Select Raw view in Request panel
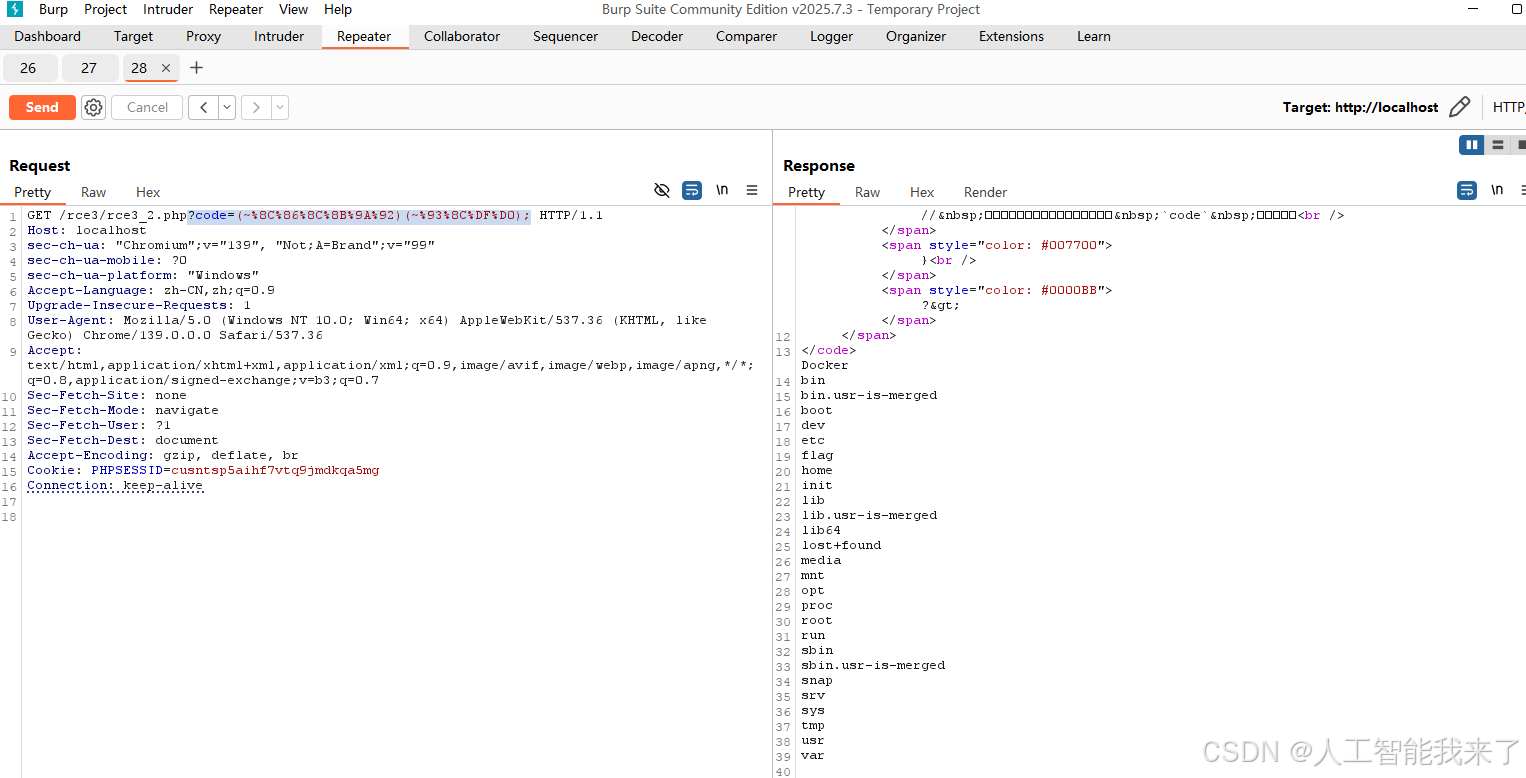Image resolution: width=1526 pixels, height=778 pixels. click(x=93, y=192)
